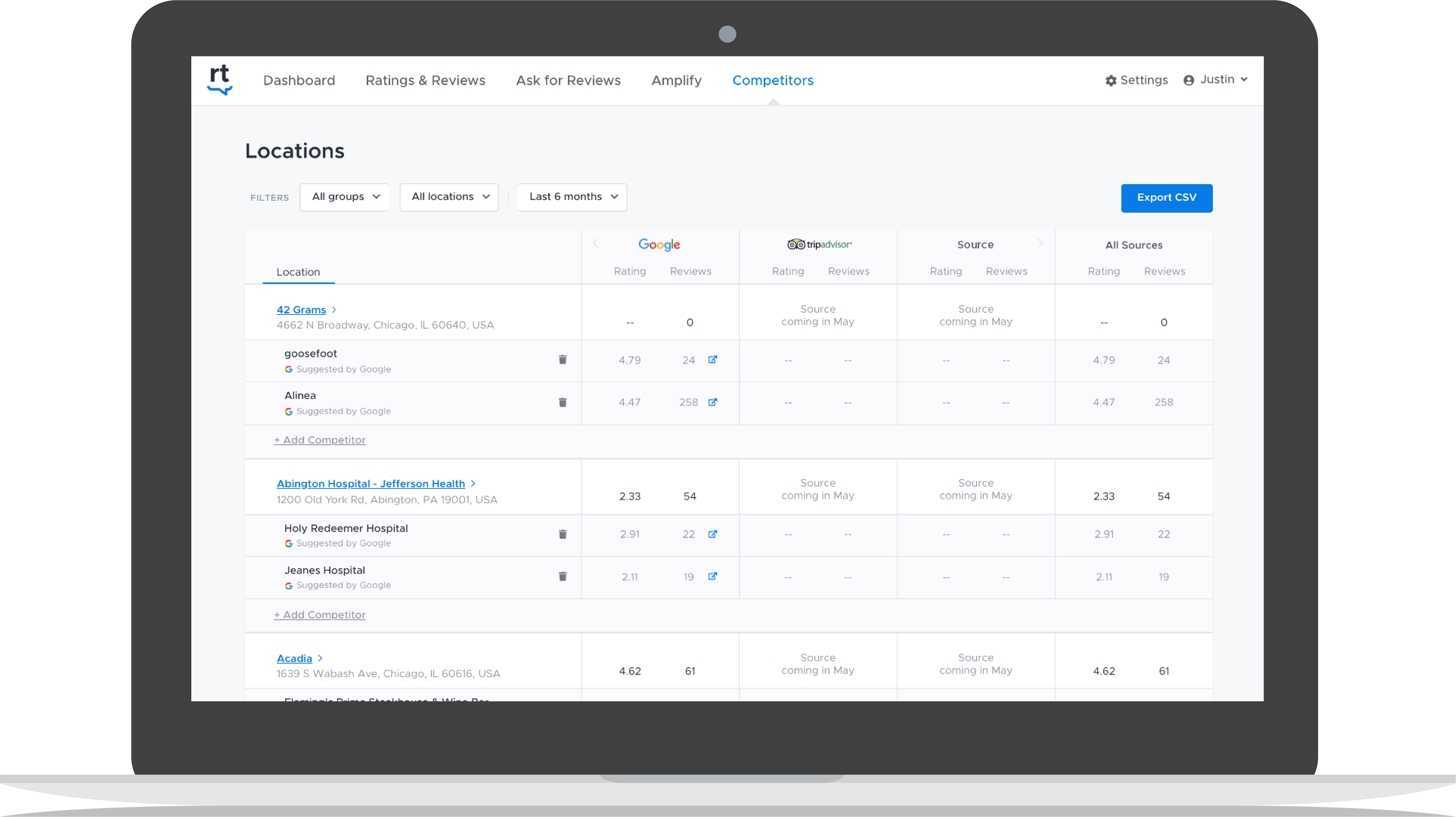Screen dimensions: 1456x817
Task: Click the Locations page heading
Action: coord(295,151)
